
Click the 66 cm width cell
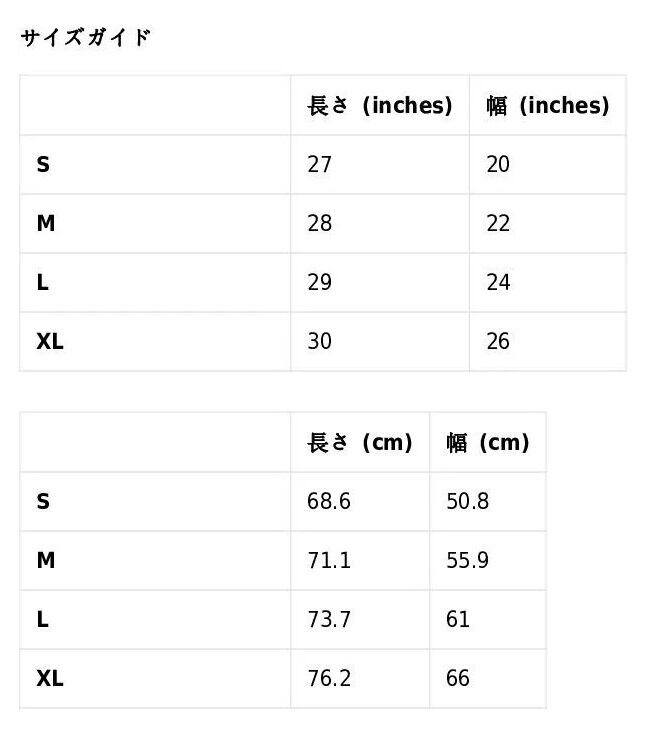458,679
